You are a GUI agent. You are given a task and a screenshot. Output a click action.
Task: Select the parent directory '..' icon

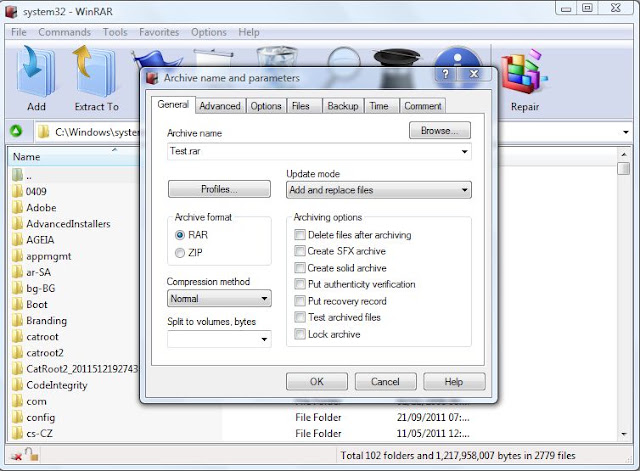point(17,175)
